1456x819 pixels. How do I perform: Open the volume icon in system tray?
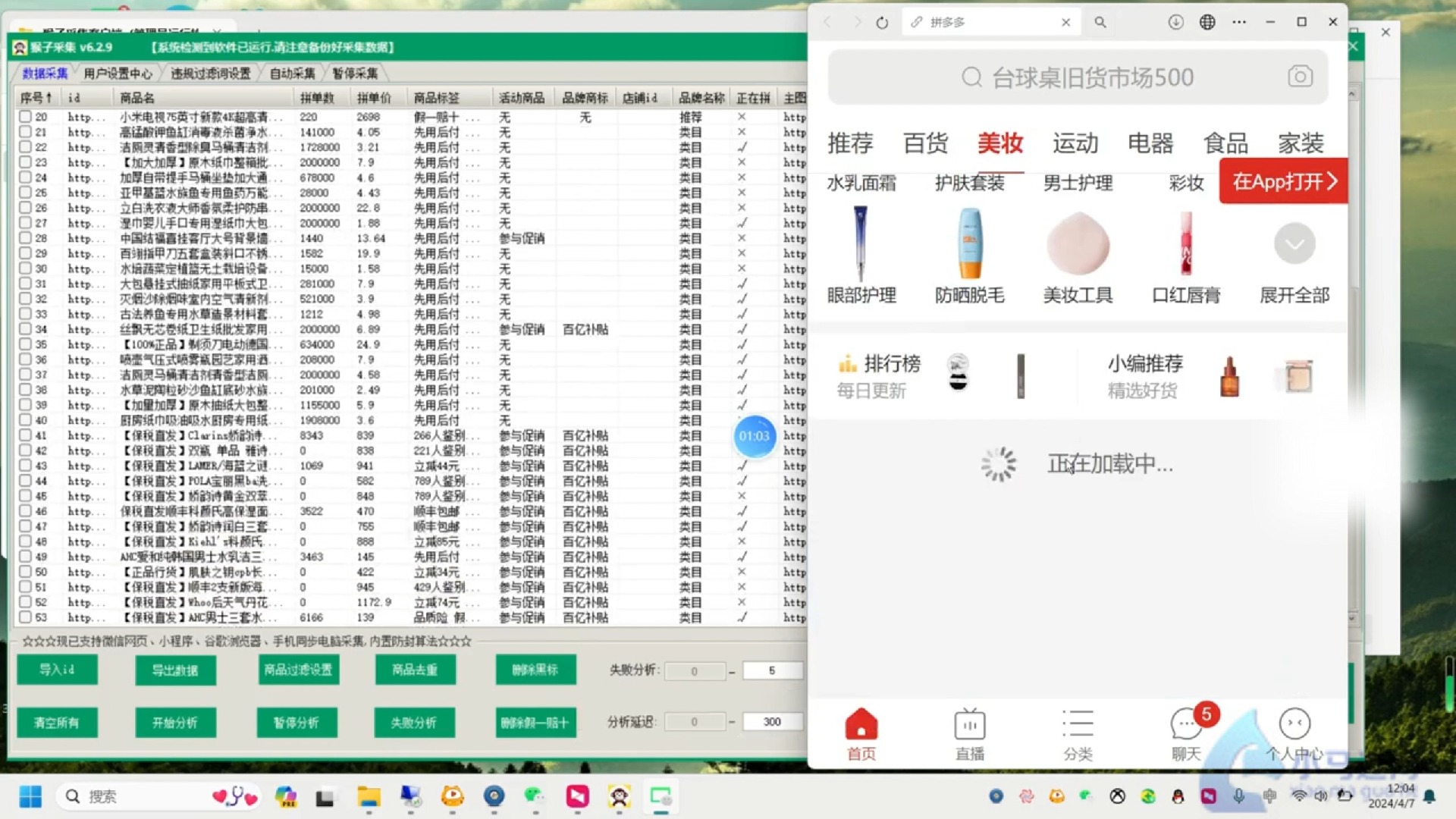[x=1321, y=796]
